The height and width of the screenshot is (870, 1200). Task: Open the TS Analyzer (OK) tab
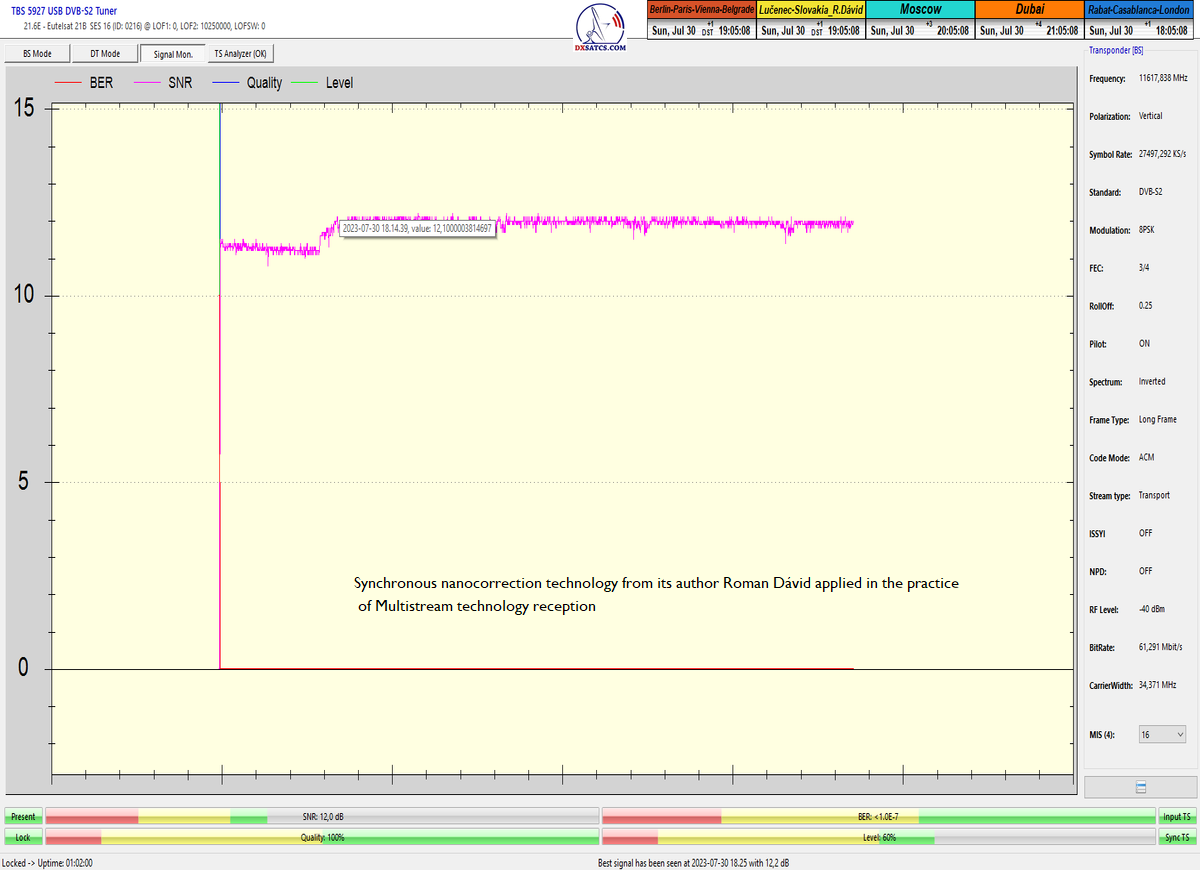pos(240,54)
